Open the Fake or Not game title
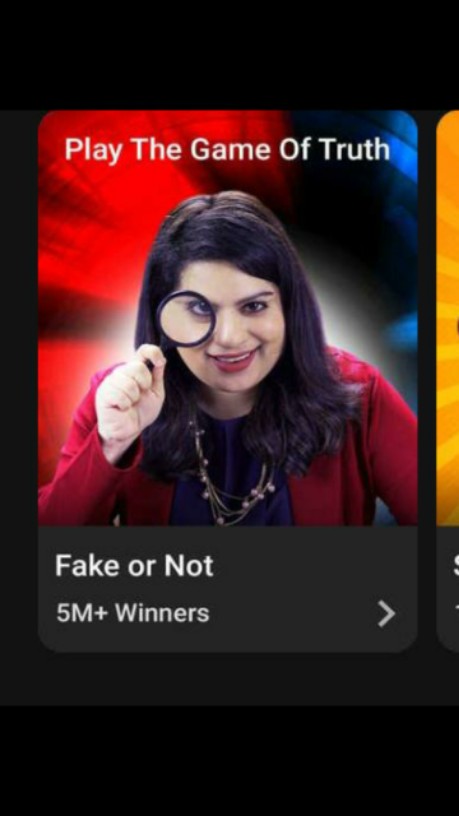The height and width of the screenshot is (816, 459). (x=134, y=566)
